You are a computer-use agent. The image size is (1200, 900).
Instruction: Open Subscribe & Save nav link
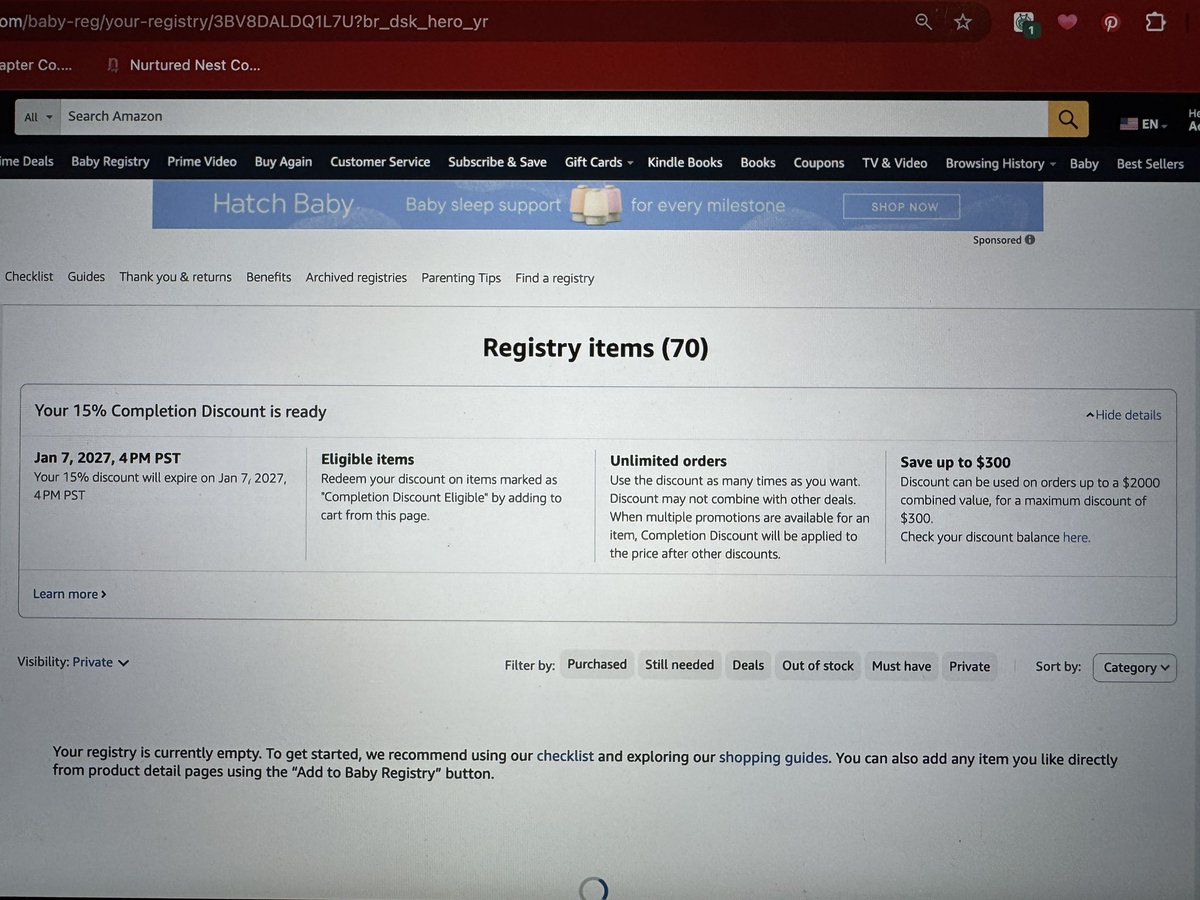[x=497, y=161]
